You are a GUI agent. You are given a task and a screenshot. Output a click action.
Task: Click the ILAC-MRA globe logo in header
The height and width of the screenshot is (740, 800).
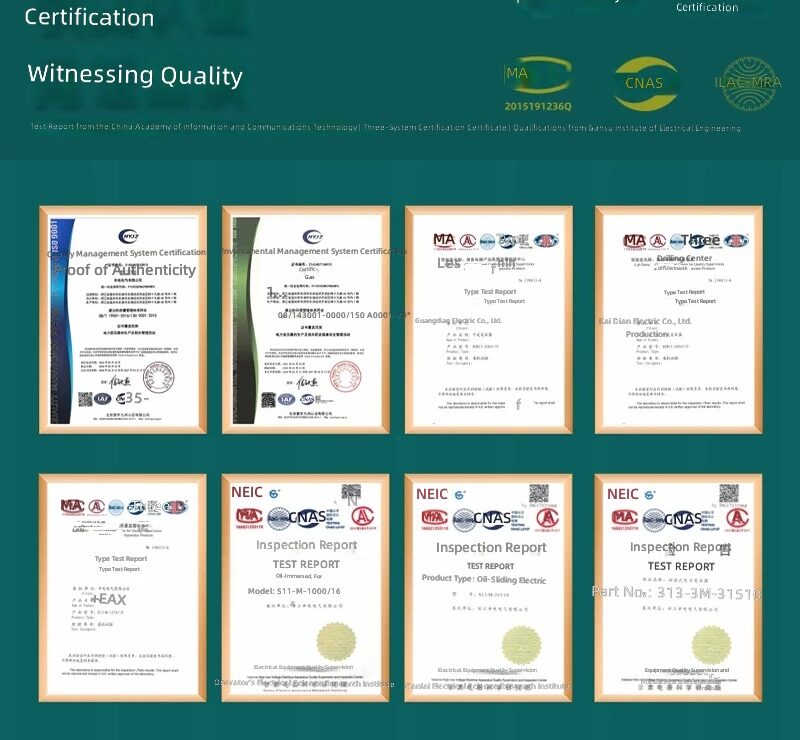748,84
